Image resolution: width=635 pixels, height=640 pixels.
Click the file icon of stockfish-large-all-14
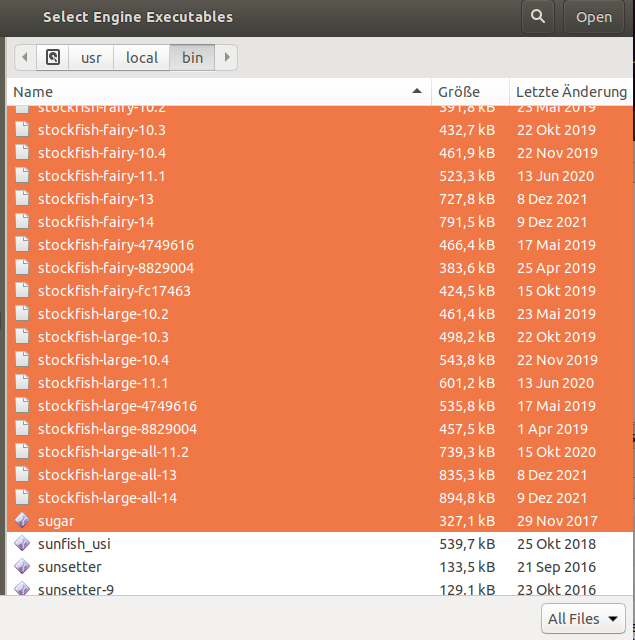[x=22, y=497]
